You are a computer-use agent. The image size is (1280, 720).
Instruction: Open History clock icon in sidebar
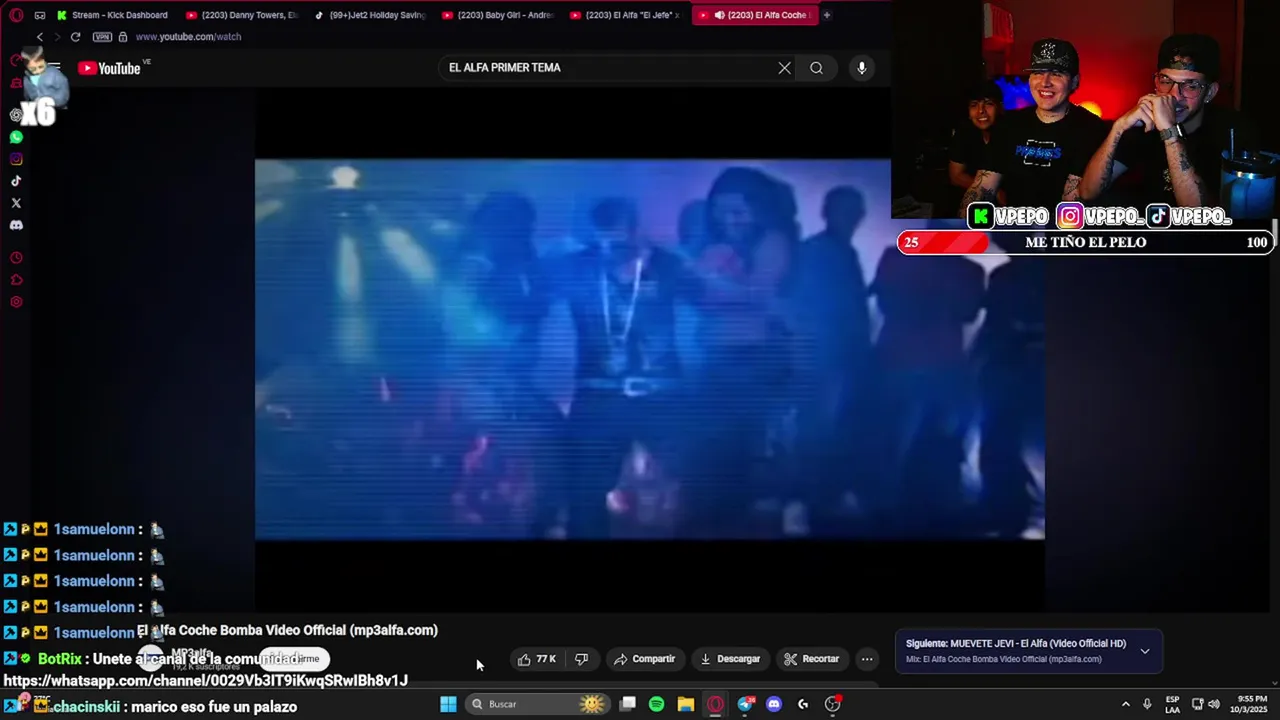[16, 258]
